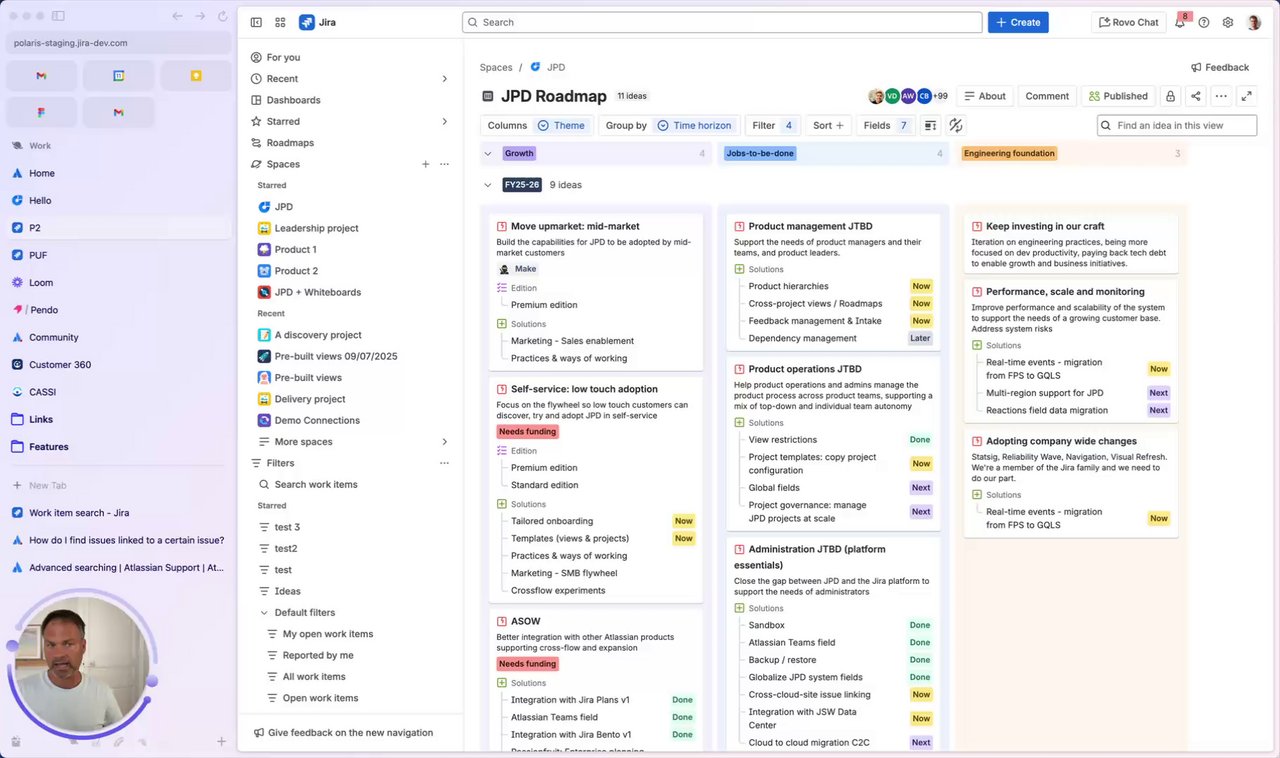Click the share icon in roadmap header
The height and width of the screenshot is (758, 1280).
tap(1196, 96)
